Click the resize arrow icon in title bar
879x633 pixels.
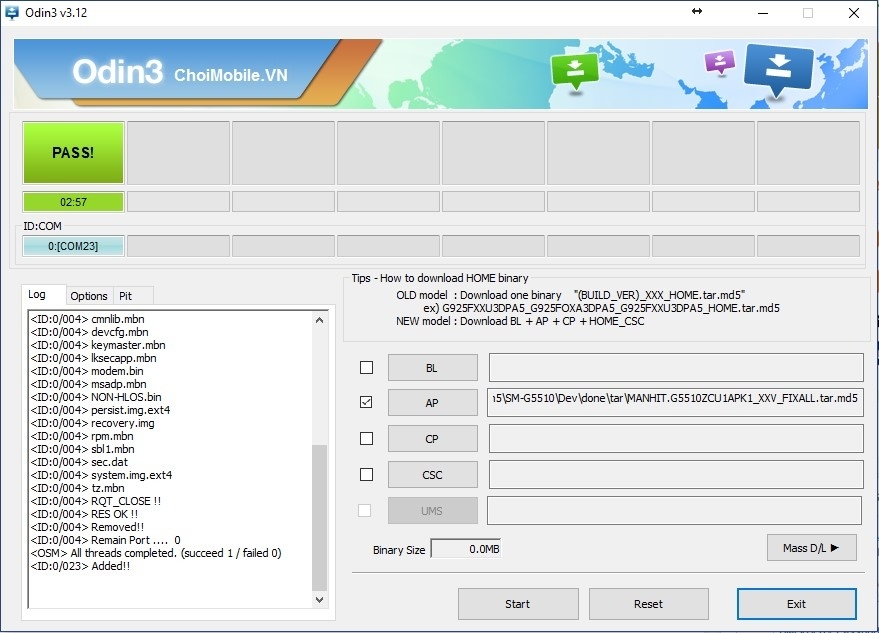pos(697,12)
